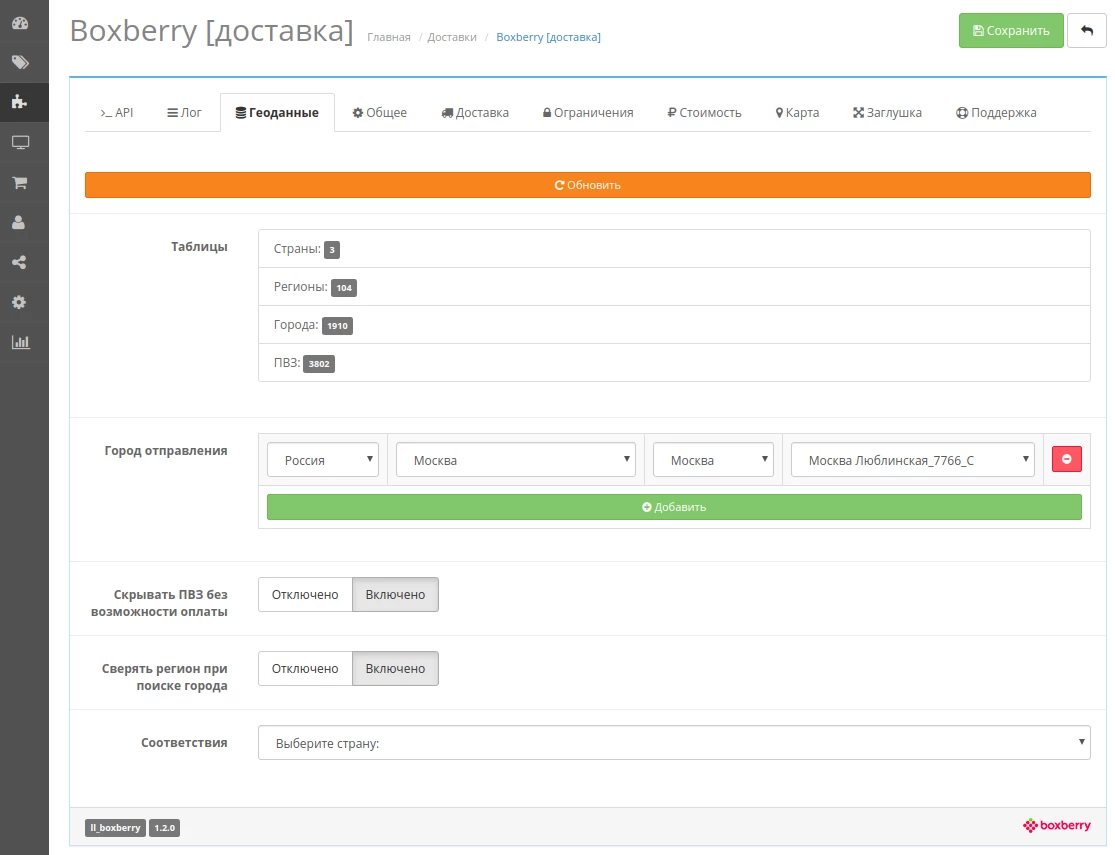Screen dimensions: 1115x855
Task: Click the Boxberry [доставка] page heading
Action: tap(211, 31)
